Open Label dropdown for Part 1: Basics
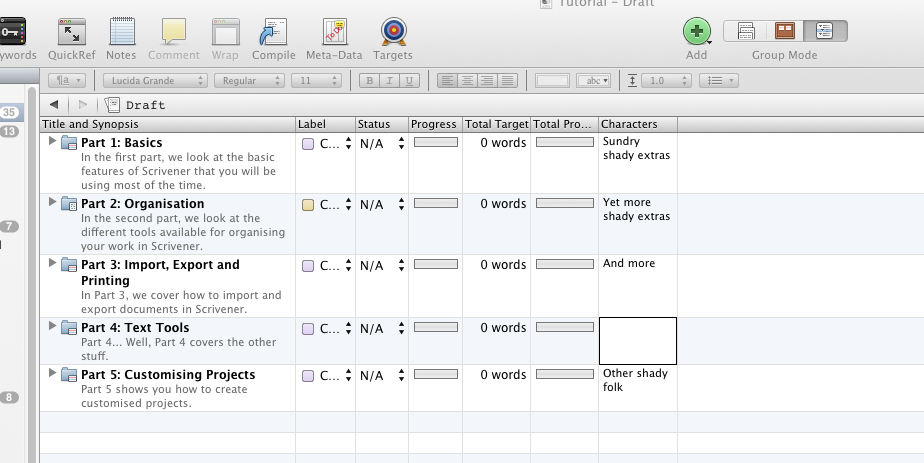 point(327,144)
